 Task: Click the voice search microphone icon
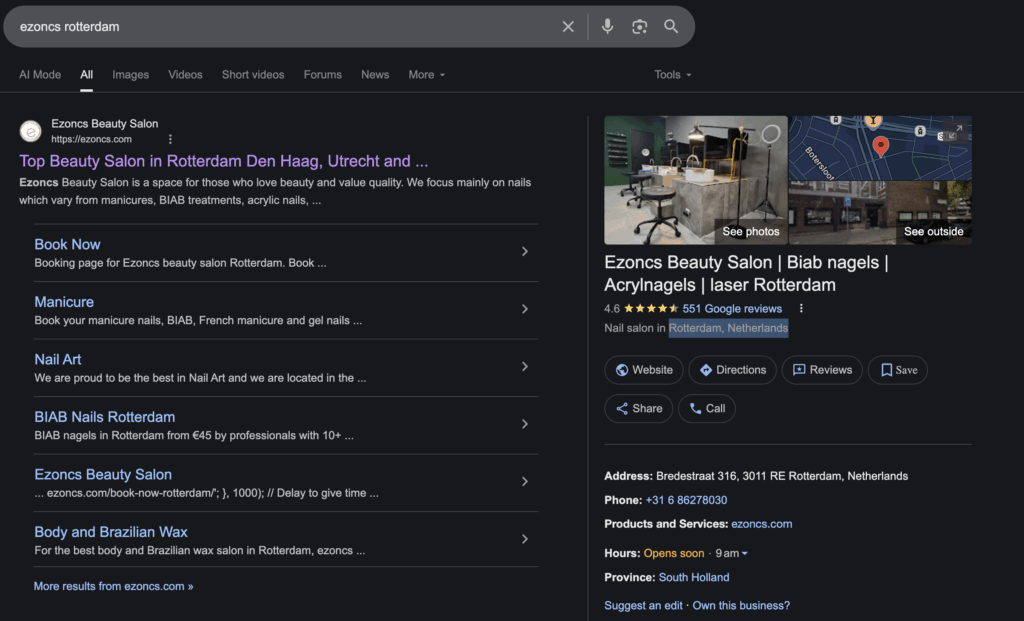[607, 27]
